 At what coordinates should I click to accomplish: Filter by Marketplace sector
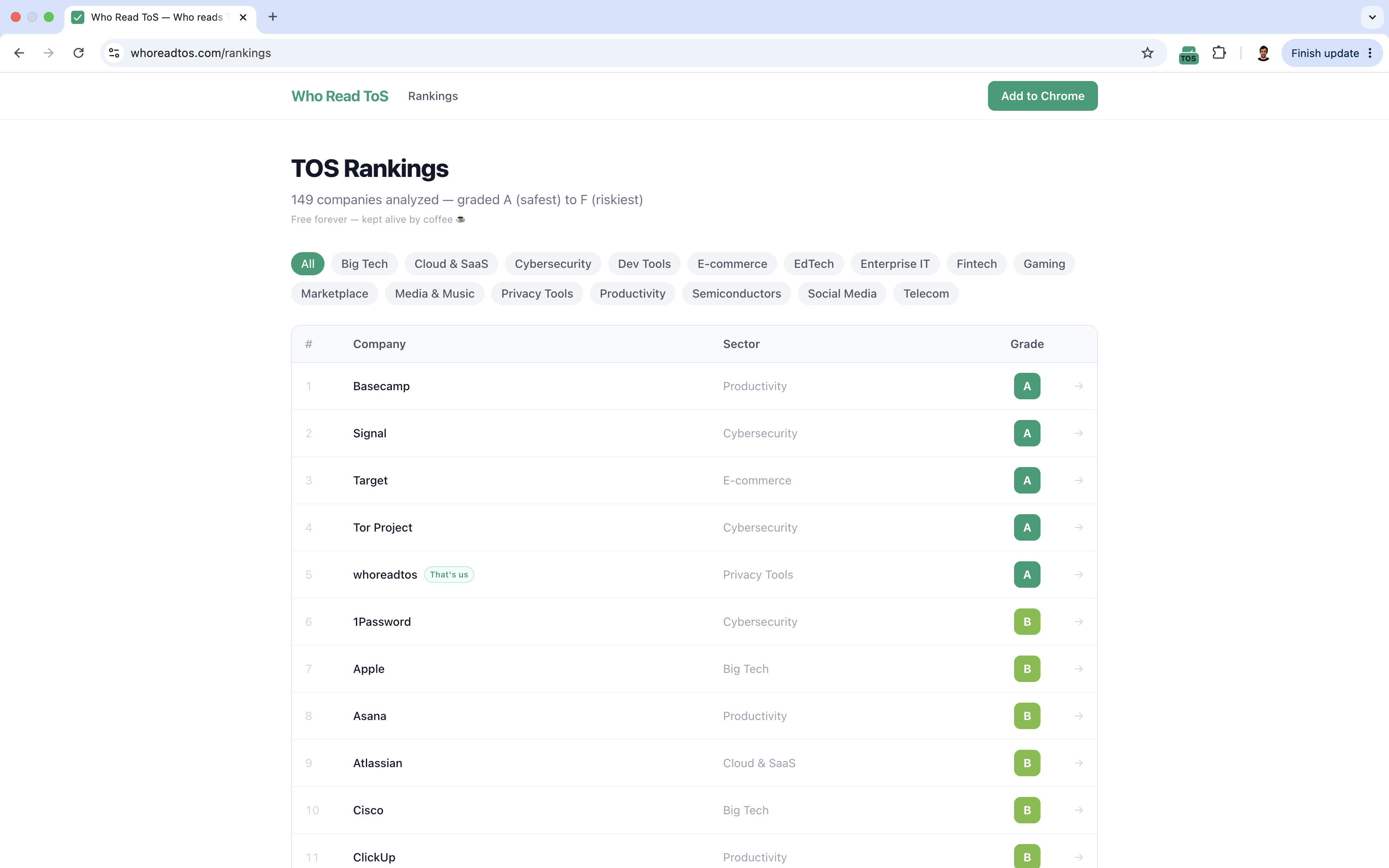point(334,293)
